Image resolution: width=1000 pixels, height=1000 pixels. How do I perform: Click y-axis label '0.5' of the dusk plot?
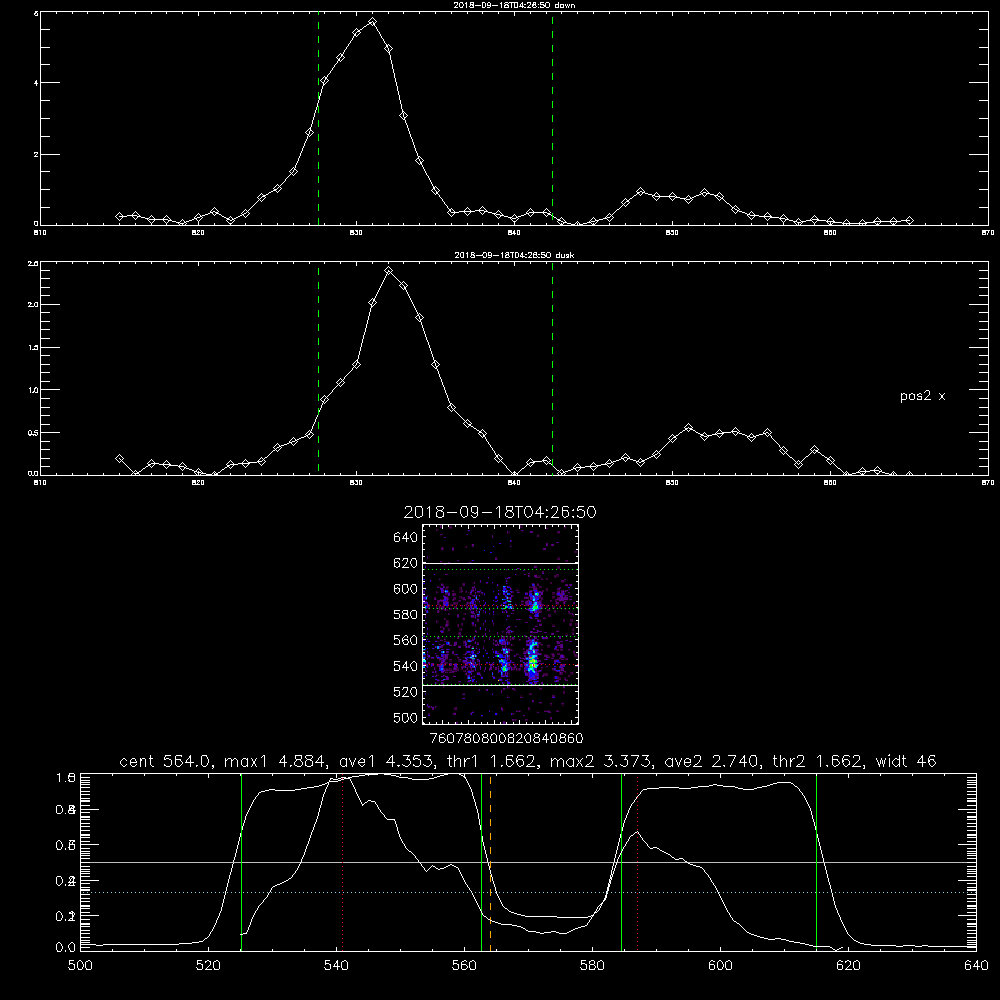[x=34, y=432]
